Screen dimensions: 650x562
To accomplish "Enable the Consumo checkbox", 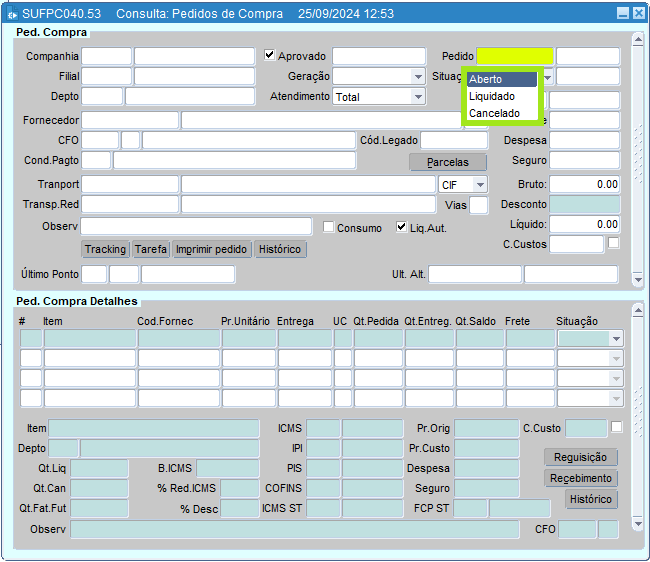I will coord(329,227).
